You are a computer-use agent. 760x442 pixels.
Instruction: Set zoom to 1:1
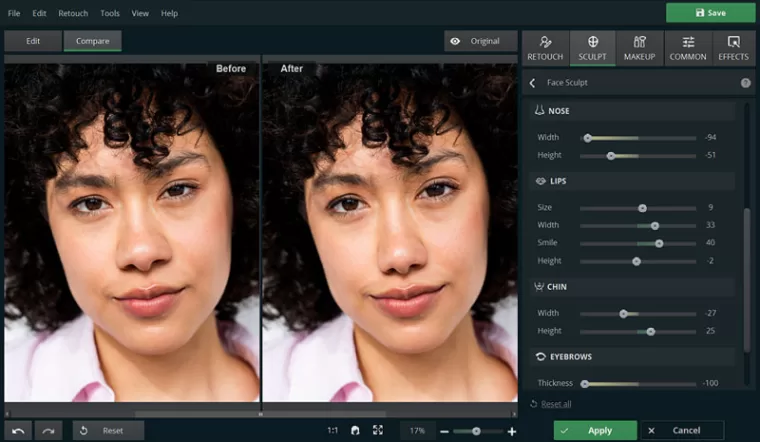click(332, 430)
